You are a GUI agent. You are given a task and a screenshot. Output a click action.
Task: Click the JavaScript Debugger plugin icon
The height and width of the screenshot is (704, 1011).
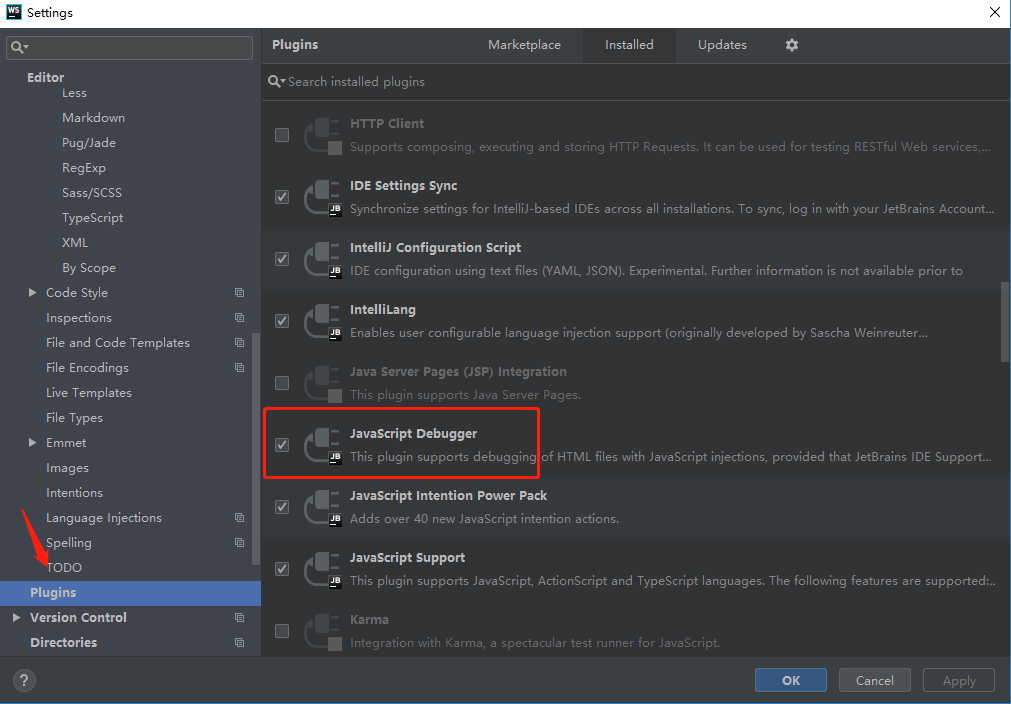click(322, 445)
